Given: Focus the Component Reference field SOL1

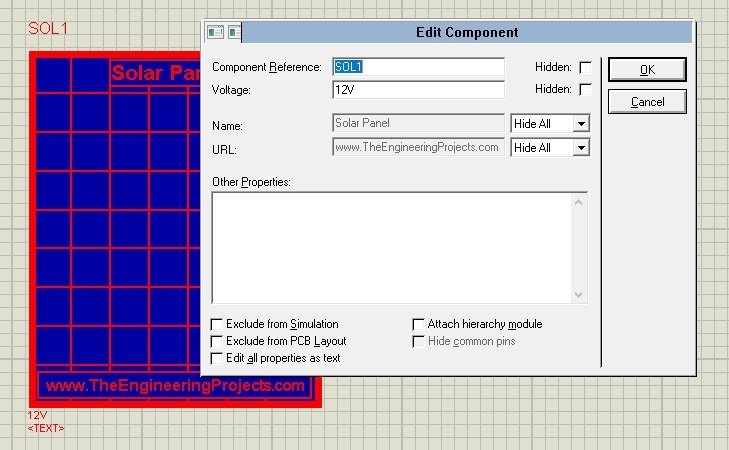Looking at the screenshot, I should pos(418,67).
